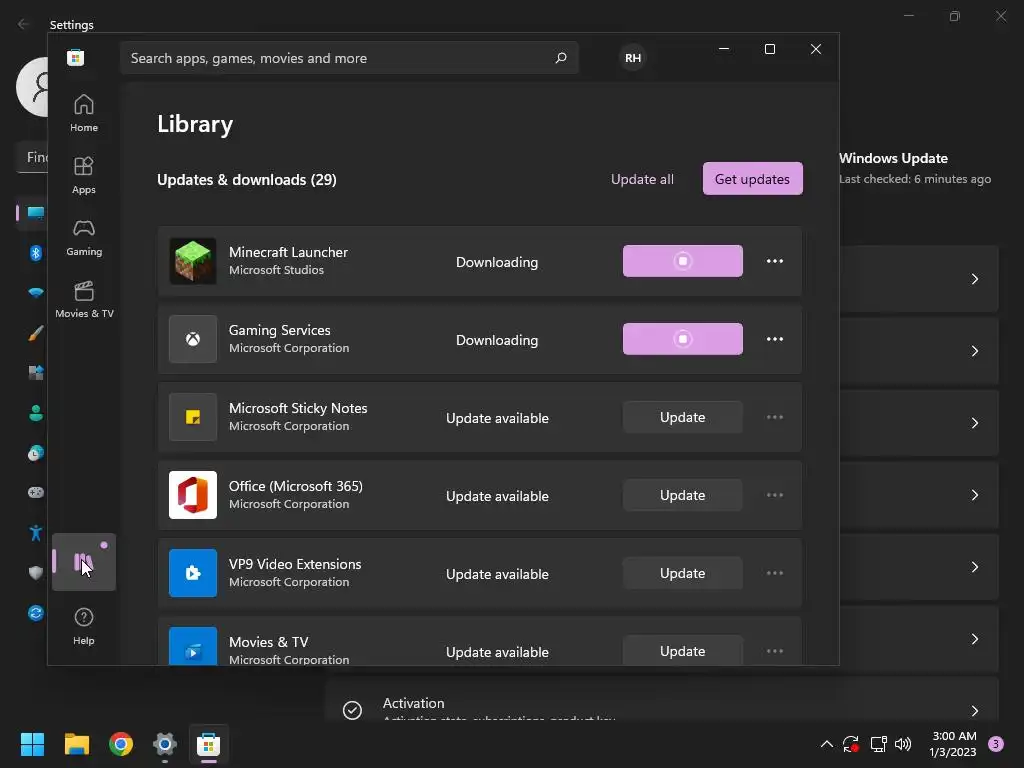The width and height of the screenshot is (1024, 768).
Task: Open Privacy shield icon in Settings sidebar
Action: [x=35, y=573]
